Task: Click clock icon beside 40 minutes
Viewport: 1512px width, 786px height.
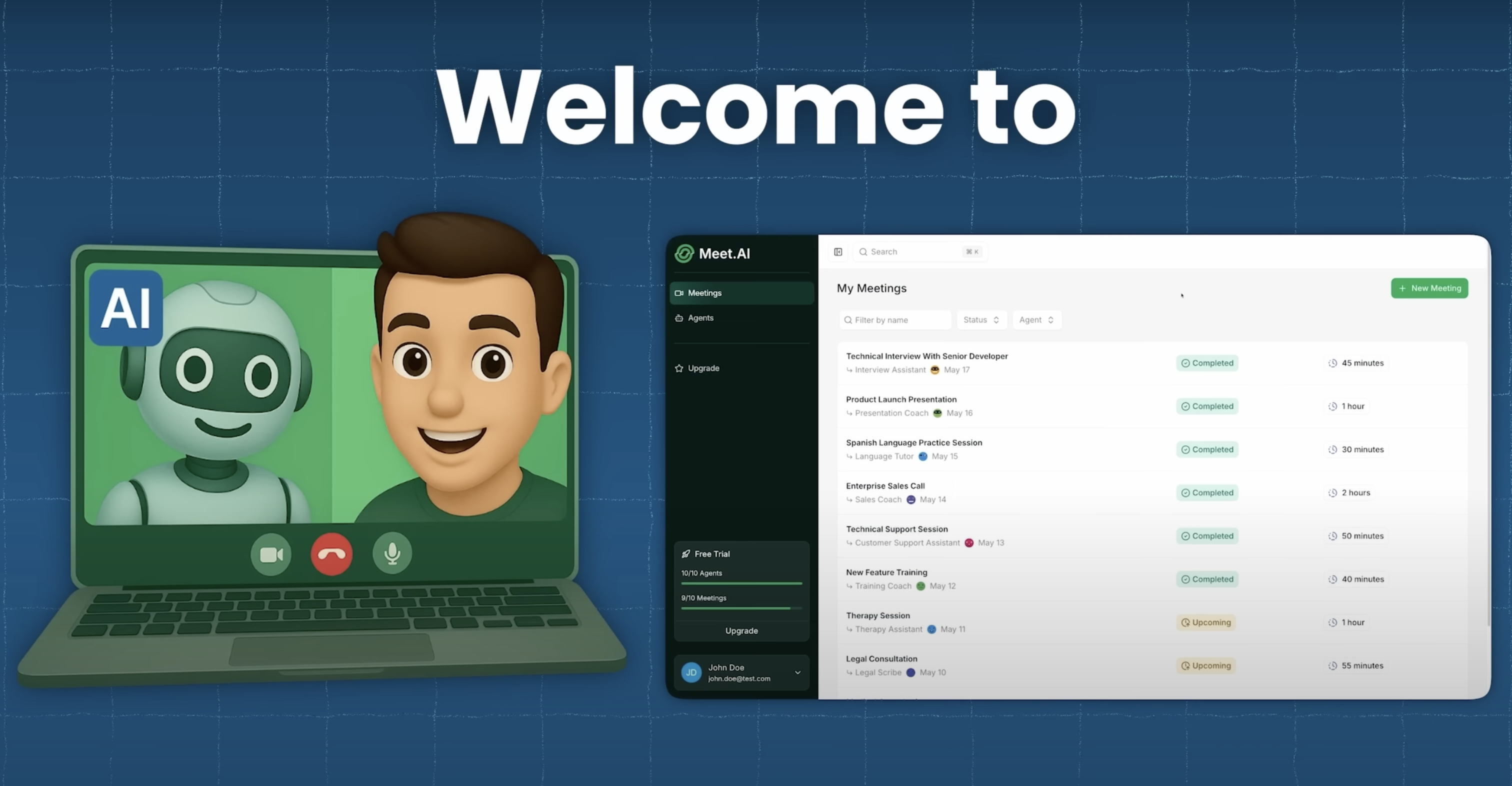Action: [x=1332, y=579]
